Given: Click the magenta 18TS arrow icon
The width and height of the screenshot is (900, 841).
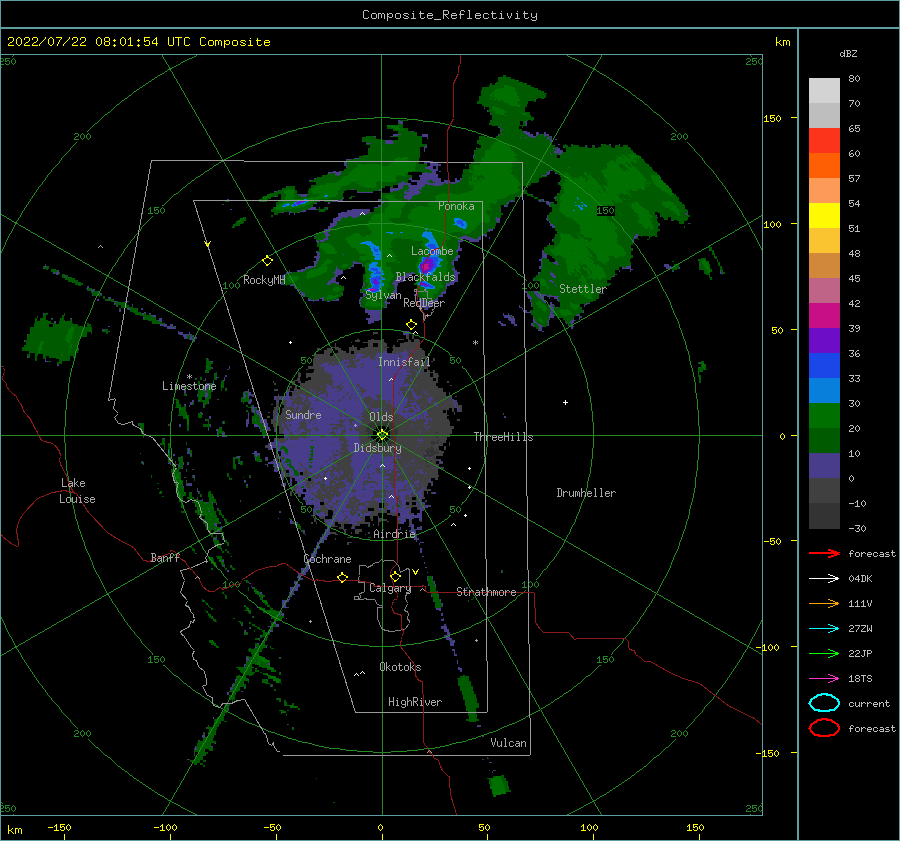Looking at the screenshot, I should (824, 679).
